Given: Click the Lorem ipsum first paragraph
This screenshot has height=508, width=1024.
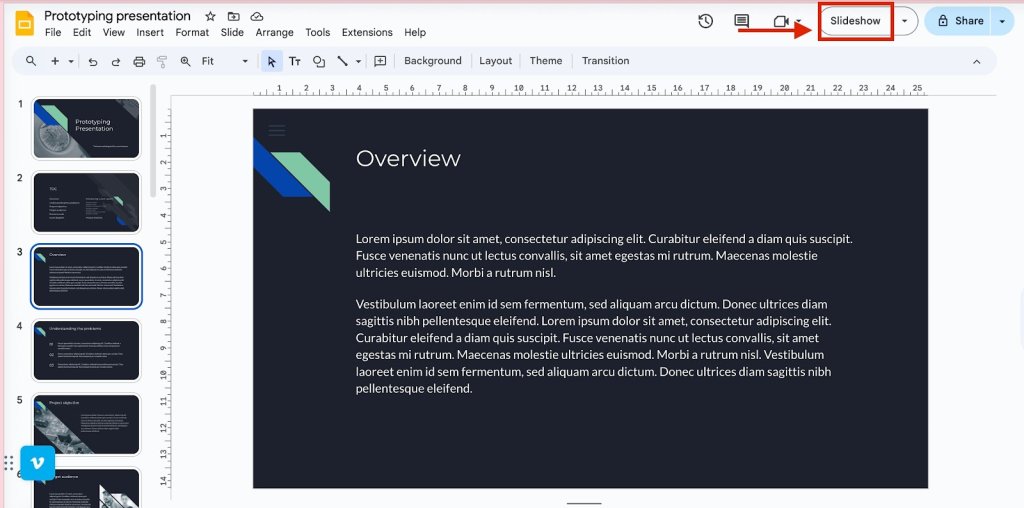Looking at the screenshot, I should coord(604,256).
